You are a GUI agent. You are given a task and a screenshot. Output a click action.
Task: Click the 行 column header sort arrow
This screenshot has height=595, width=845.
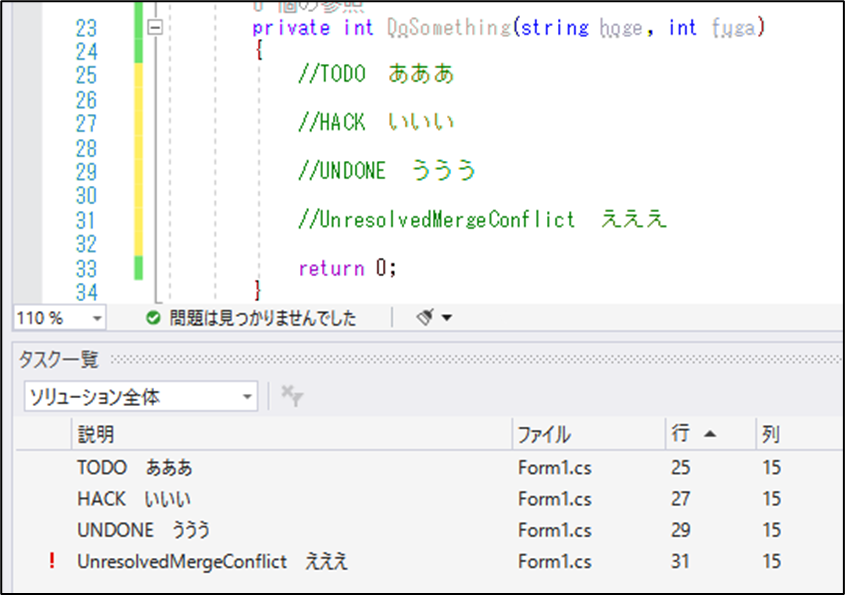tap(710, 434)
